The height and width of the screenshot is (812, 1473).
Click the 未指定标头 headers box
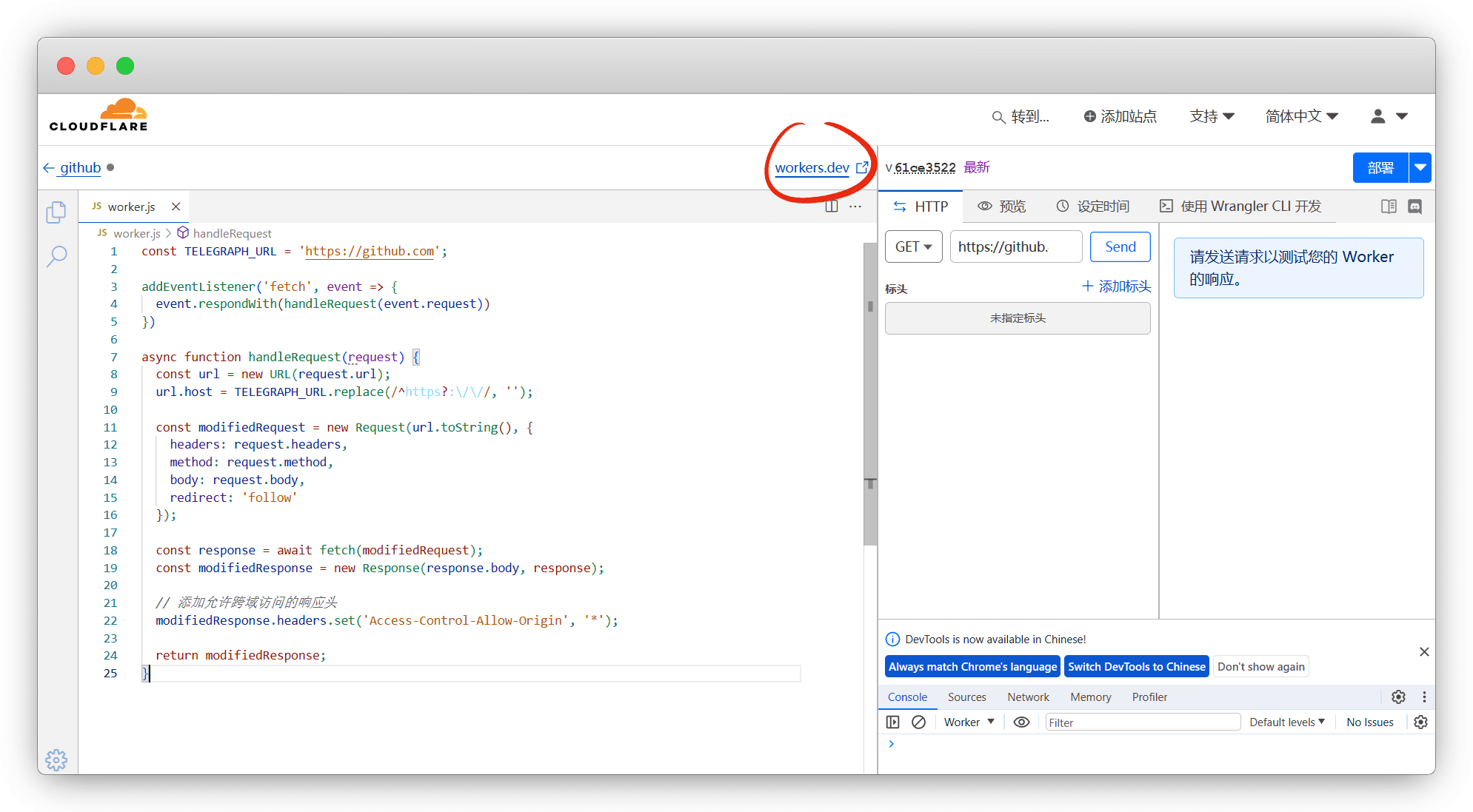coord(1018,318)
